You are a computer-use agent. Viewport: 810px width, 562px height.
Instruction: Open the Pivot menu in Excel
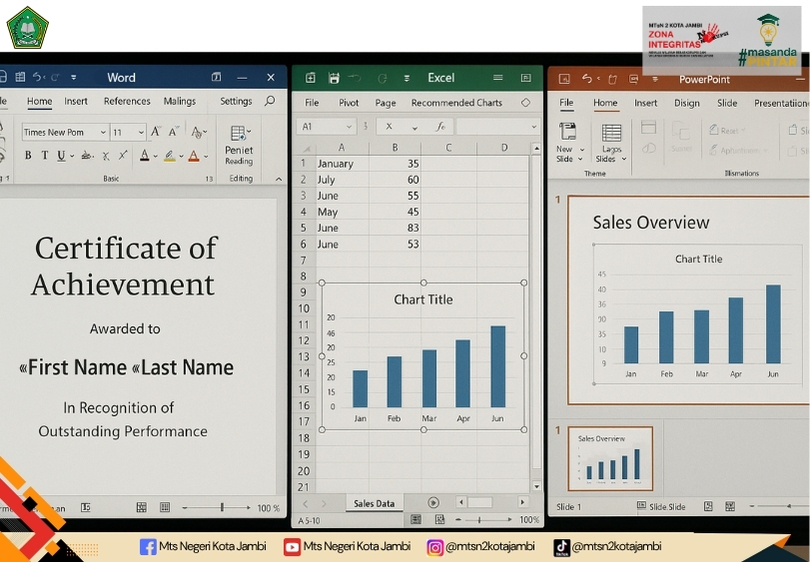pos(349,103)
